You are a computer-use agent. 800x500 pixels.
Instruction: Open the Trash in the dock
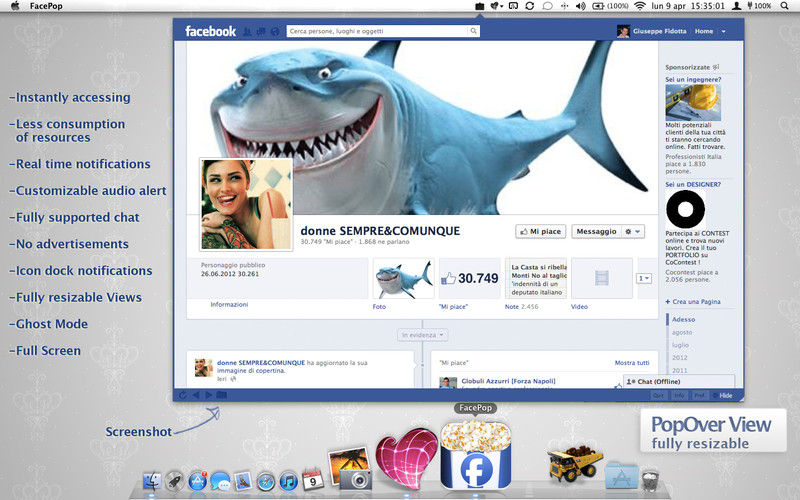point(651,480)
